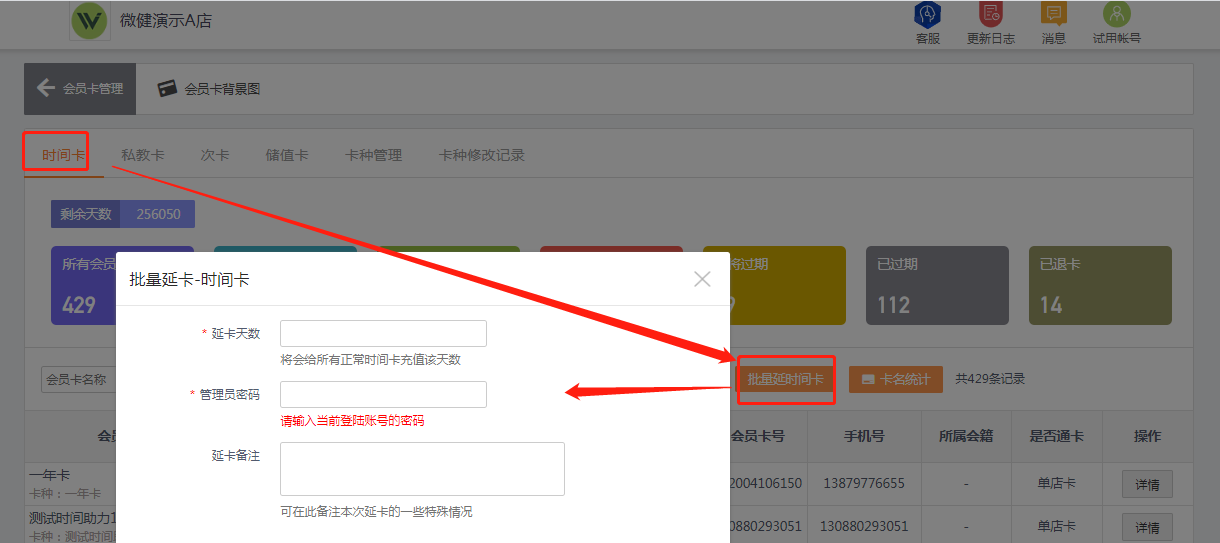Click the 微健 store logo icon
This screenshot has width=1220, height=543.
pos(90,21)
